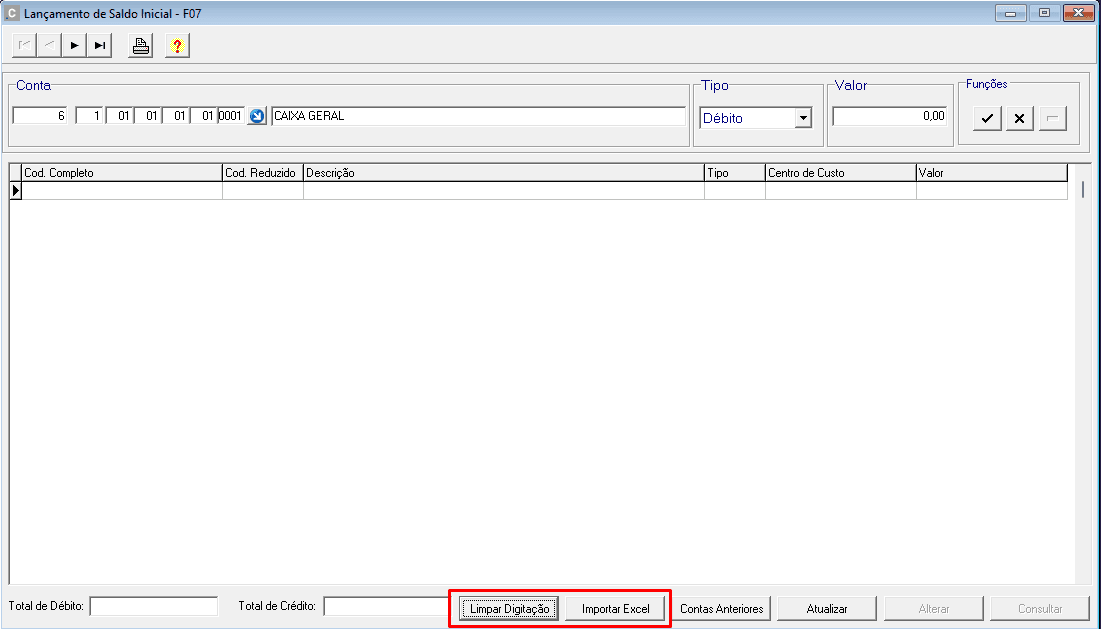Click the account segment field showing 0001
Image resolution: width=1101 pixels, height=629 pixels.
(231, 116)
